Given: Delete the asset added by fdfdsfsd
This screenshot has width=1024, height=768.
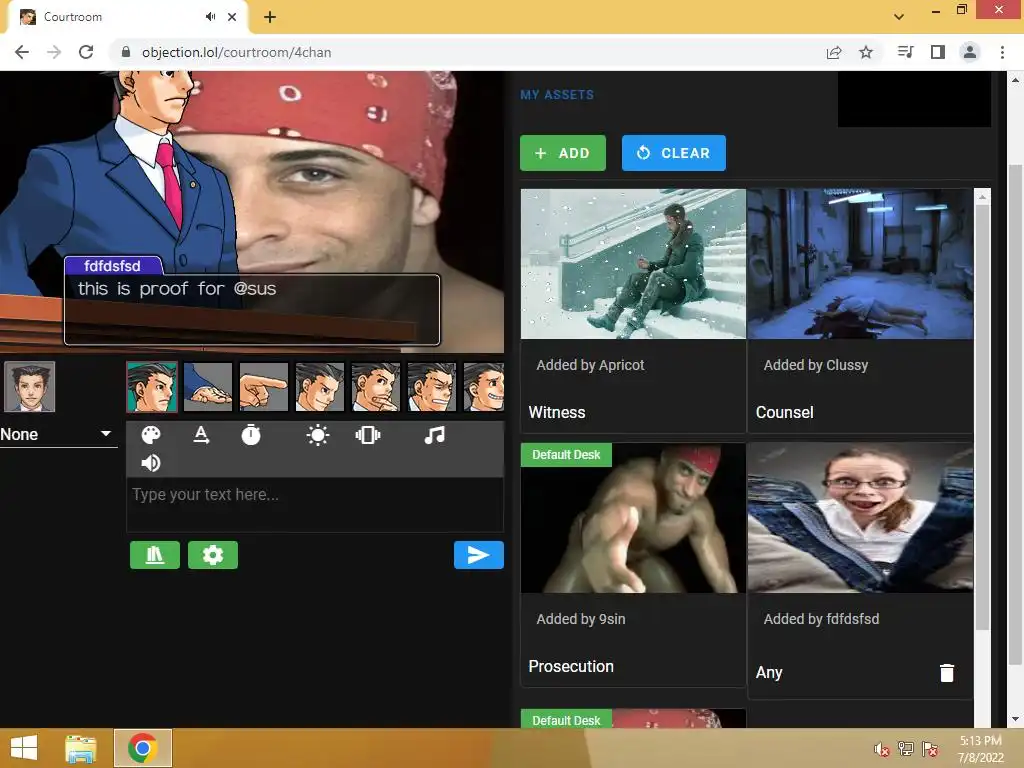Looking at the screenshot, I should click(946, 673).
